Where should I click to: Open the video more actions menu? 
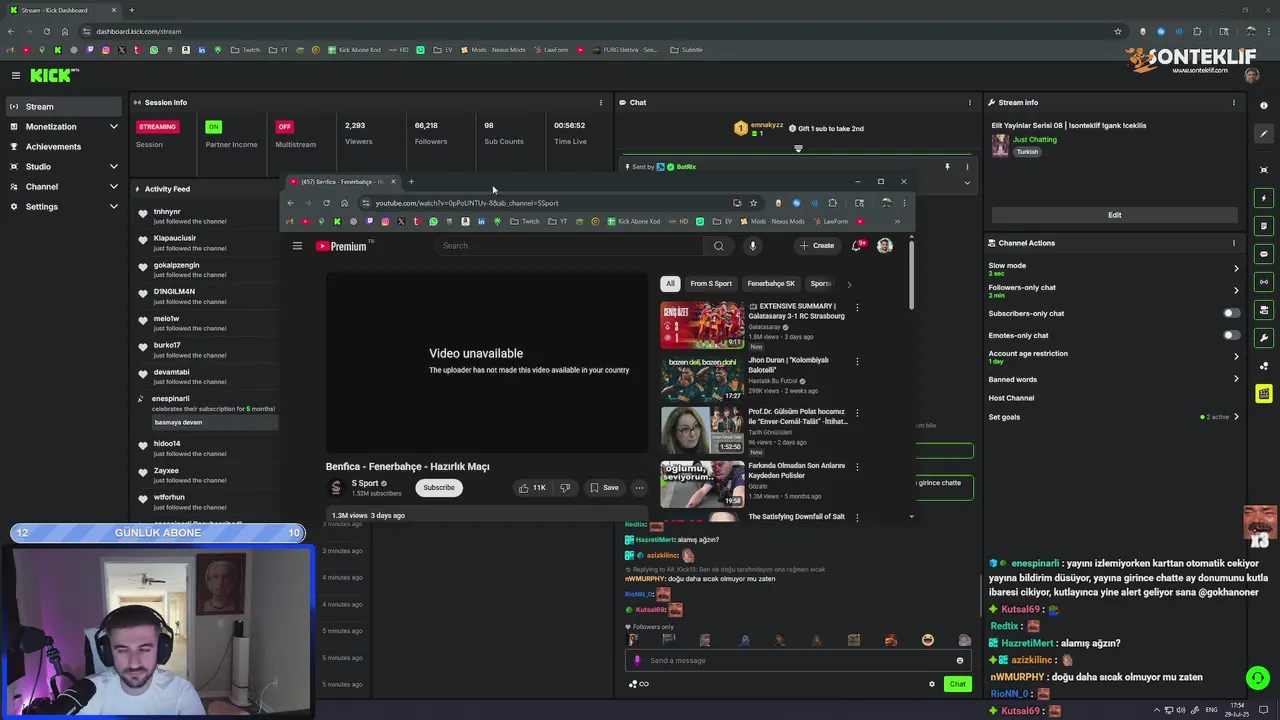tap(639, 488)
